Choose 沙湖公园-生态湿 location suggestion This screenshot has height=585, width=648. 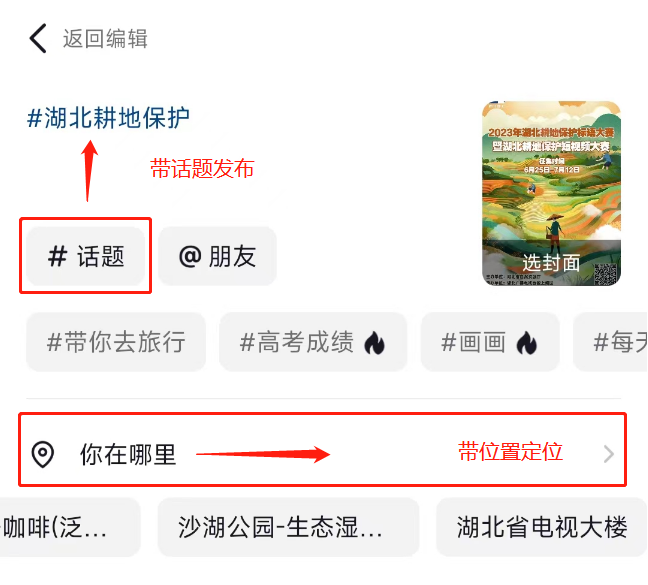(288, 527)
